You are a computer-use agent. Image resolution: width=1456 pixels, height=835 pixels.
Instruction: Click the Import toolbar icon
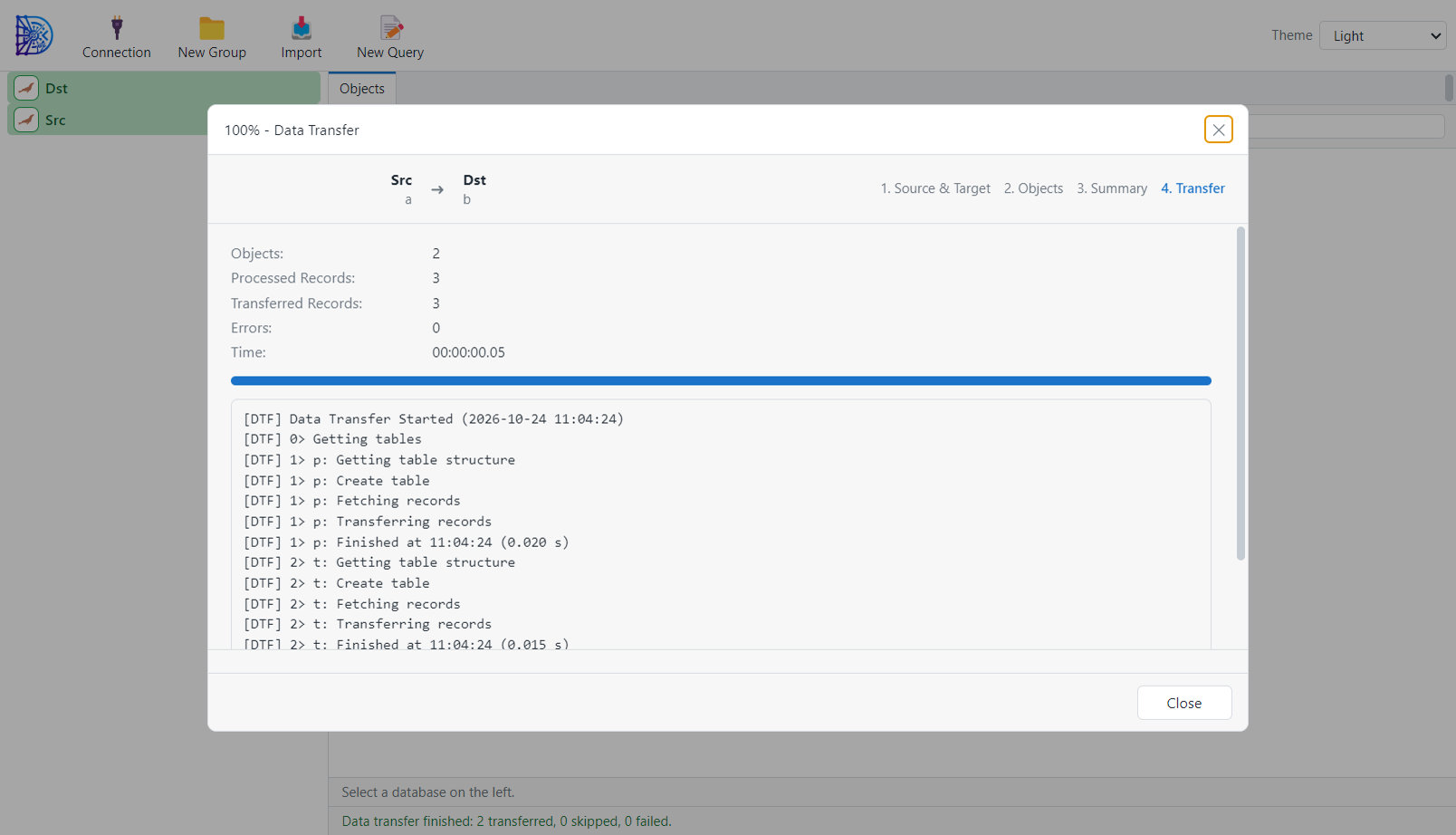point(302,28)
